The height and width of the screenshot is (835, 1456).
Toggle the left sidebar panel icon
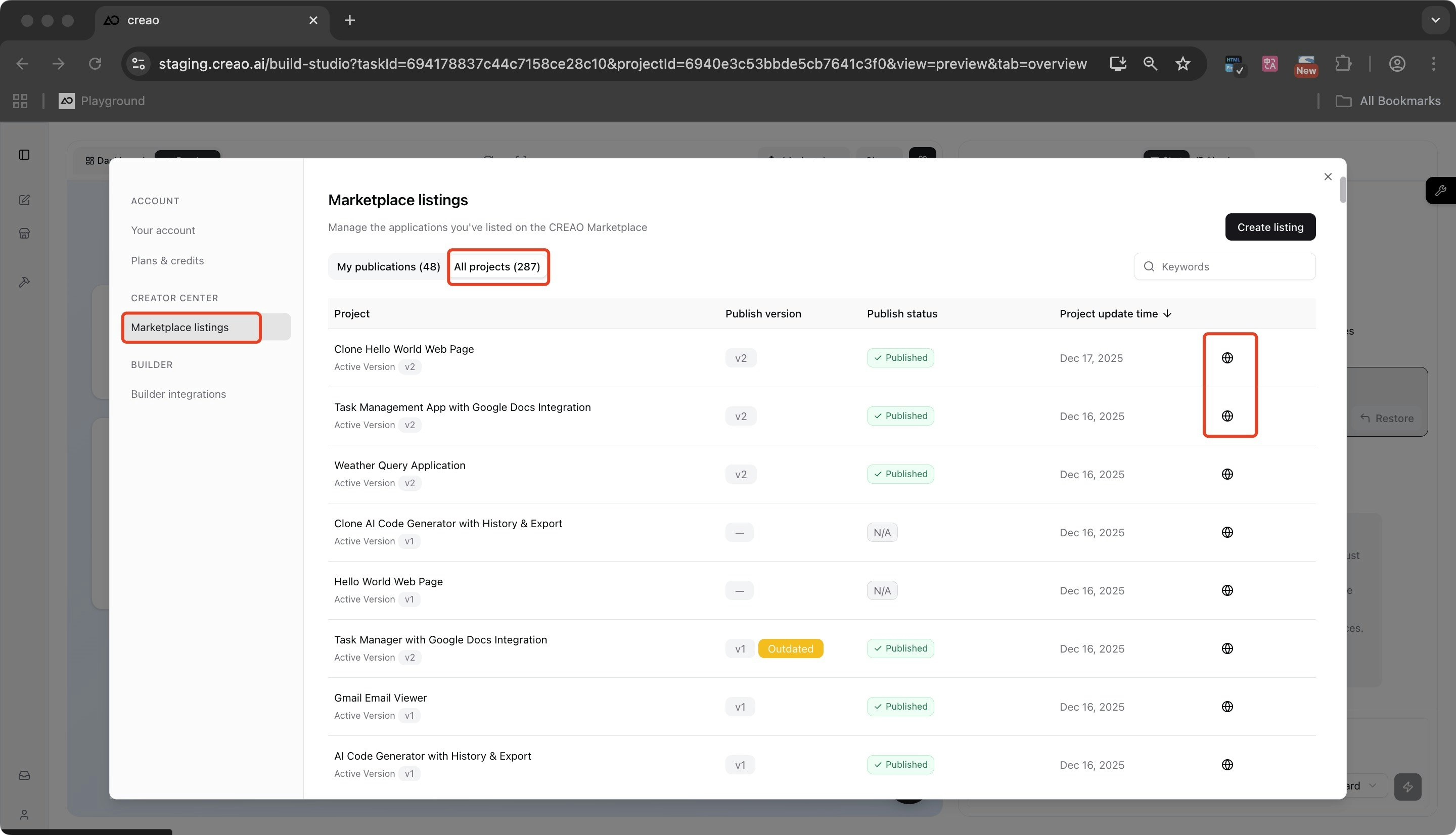(24, 155)
